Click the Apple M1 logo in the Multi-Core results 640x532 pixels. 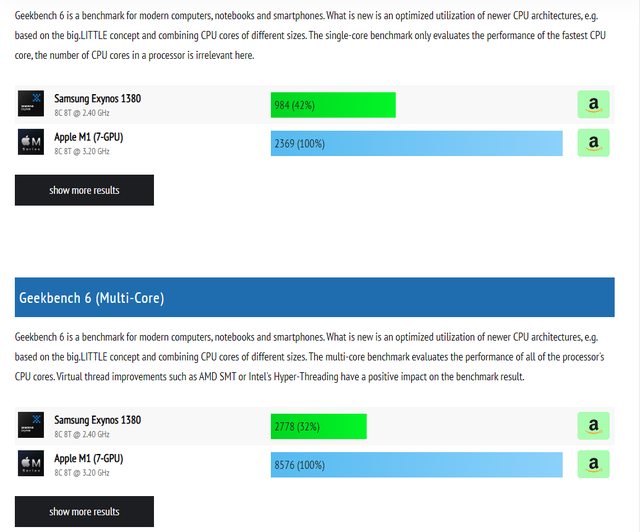coord(31,464)
